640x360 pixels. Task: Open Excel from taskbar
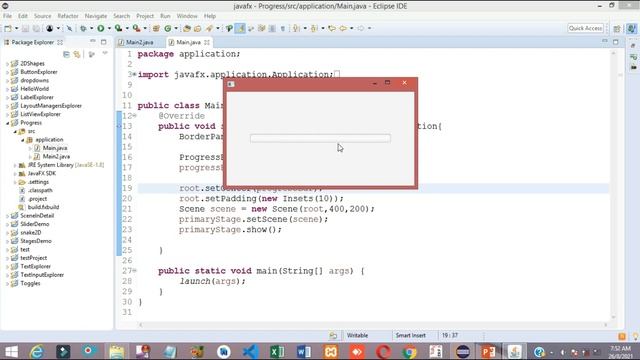(x=277, y=351)
